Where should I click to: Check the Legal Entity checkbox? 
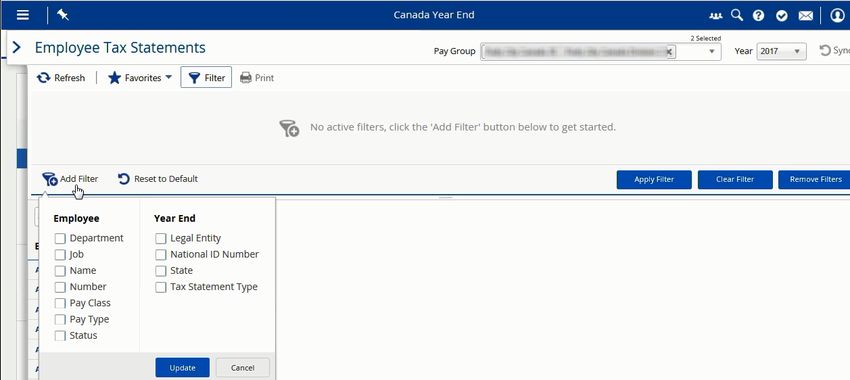tap(160, 239)
